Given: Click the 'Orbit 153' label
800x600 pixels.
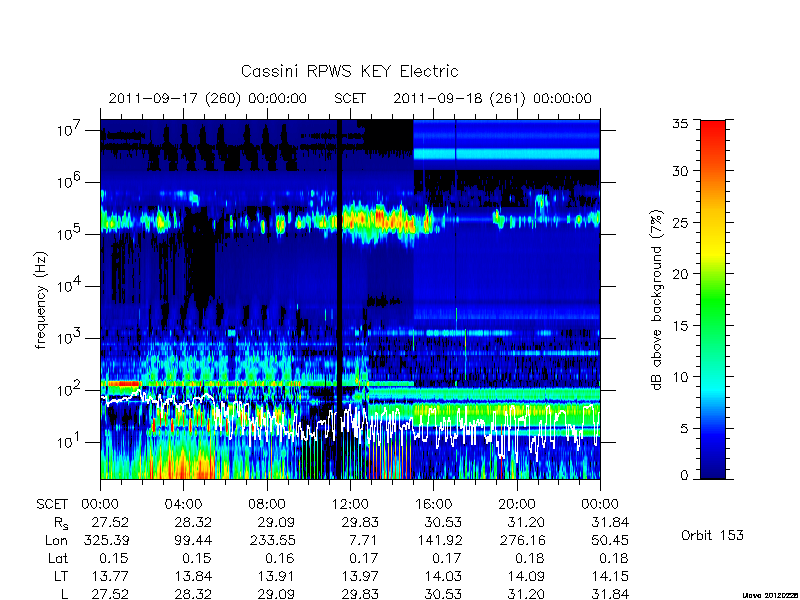Looking at the screenshot, I should (x=712, y=535).
